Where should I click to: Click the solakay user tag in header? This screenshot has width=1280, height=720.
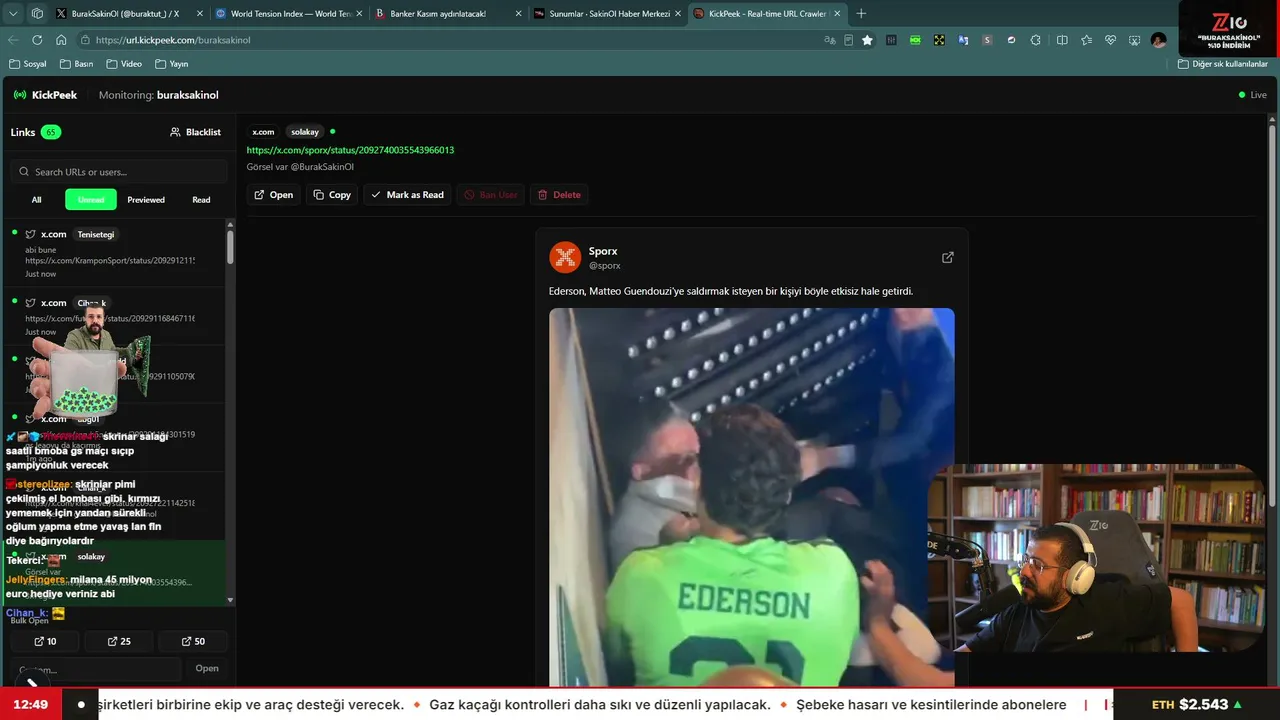(305, 132)
